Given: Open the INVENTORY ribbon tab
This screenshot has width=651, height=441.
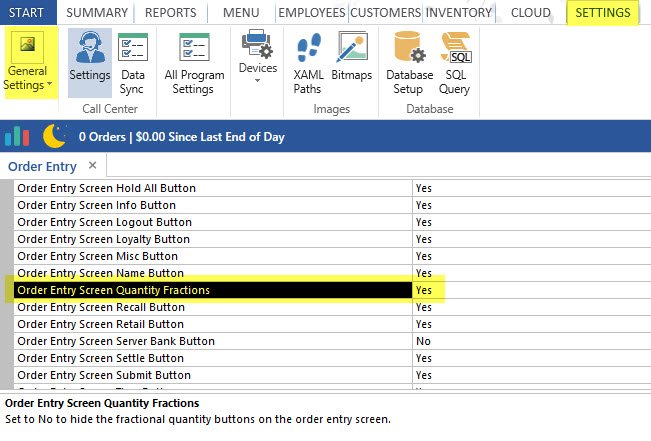Looking at the screenshot, I should coord(458,13).
